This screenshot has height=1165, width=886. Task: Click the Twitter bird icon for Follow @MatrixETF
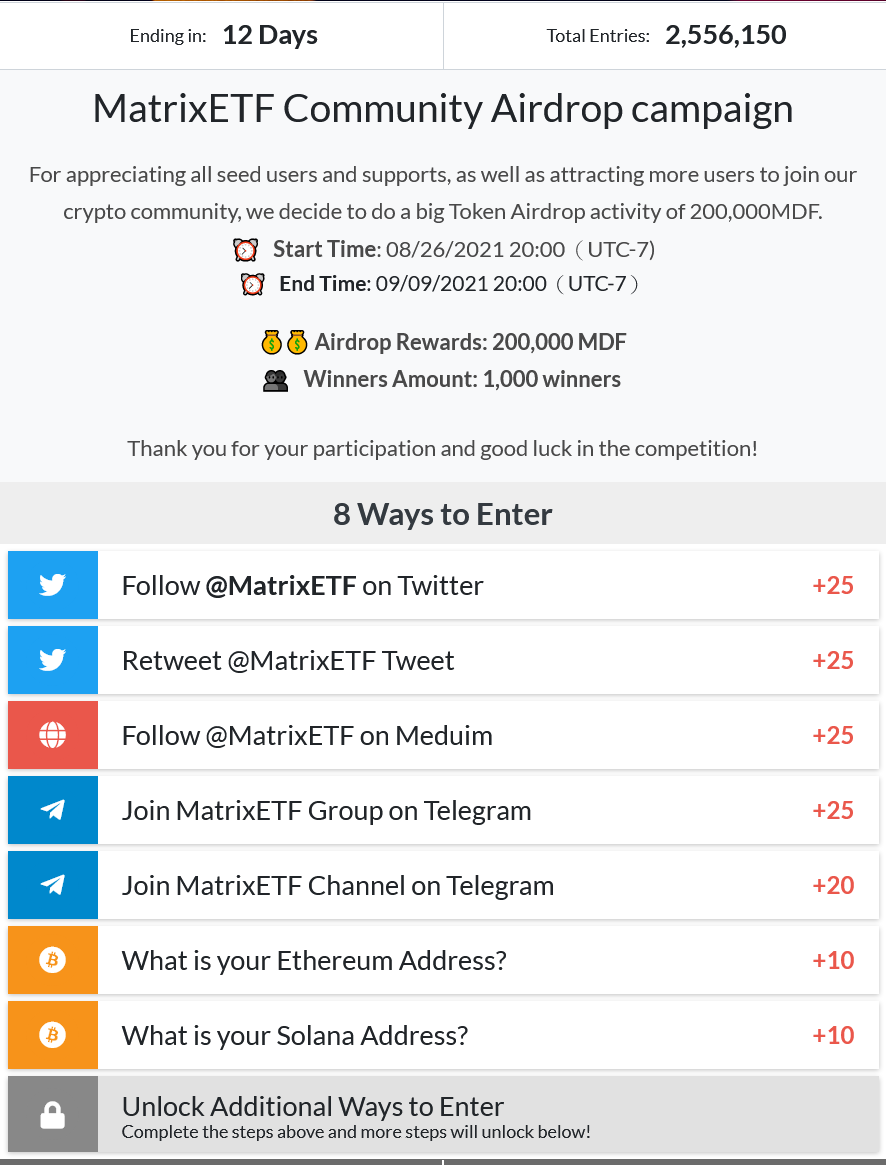(x=53, y=585)
